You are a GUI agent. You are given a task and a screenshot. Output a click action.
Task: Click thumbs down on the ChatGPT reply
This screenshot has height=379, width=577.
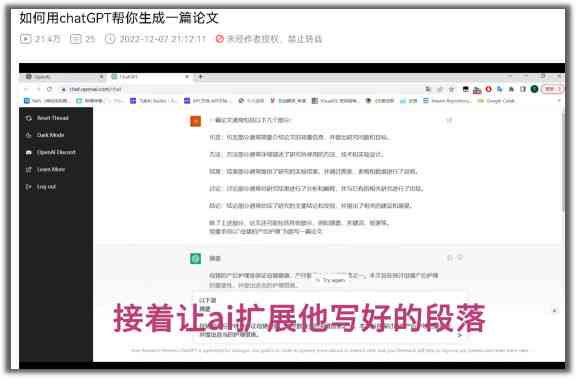(460, 258)
